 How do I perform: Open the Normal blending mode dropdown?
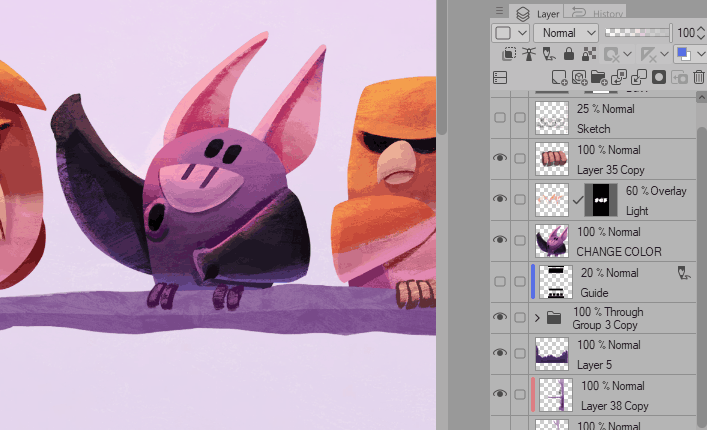[x=565, y=33]
